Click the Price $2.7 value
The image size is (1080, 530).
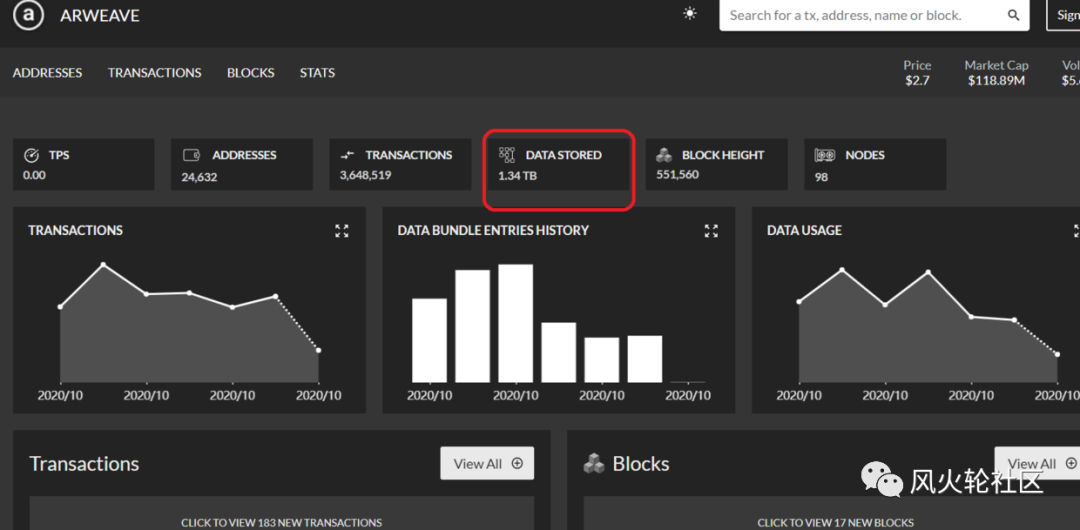[917, 81]
